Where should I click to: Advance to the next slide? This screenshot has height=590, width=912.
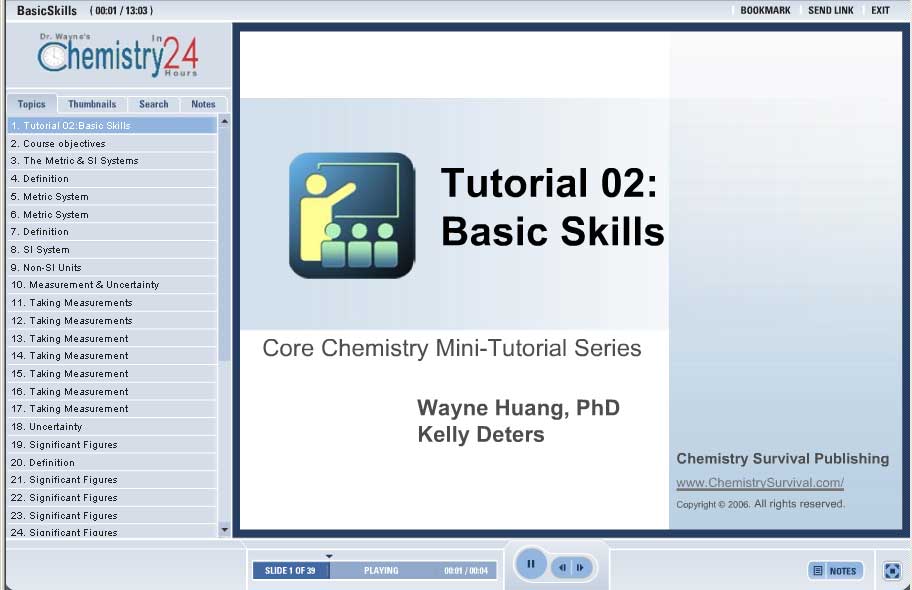pos(580,568)
